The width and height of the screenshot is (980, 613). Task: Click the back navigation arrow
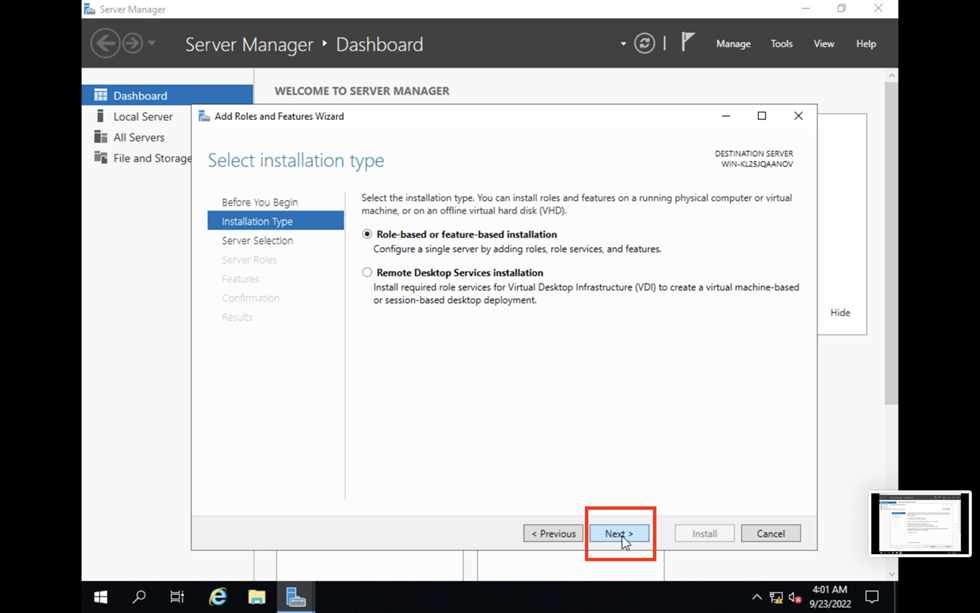(105, 43)
